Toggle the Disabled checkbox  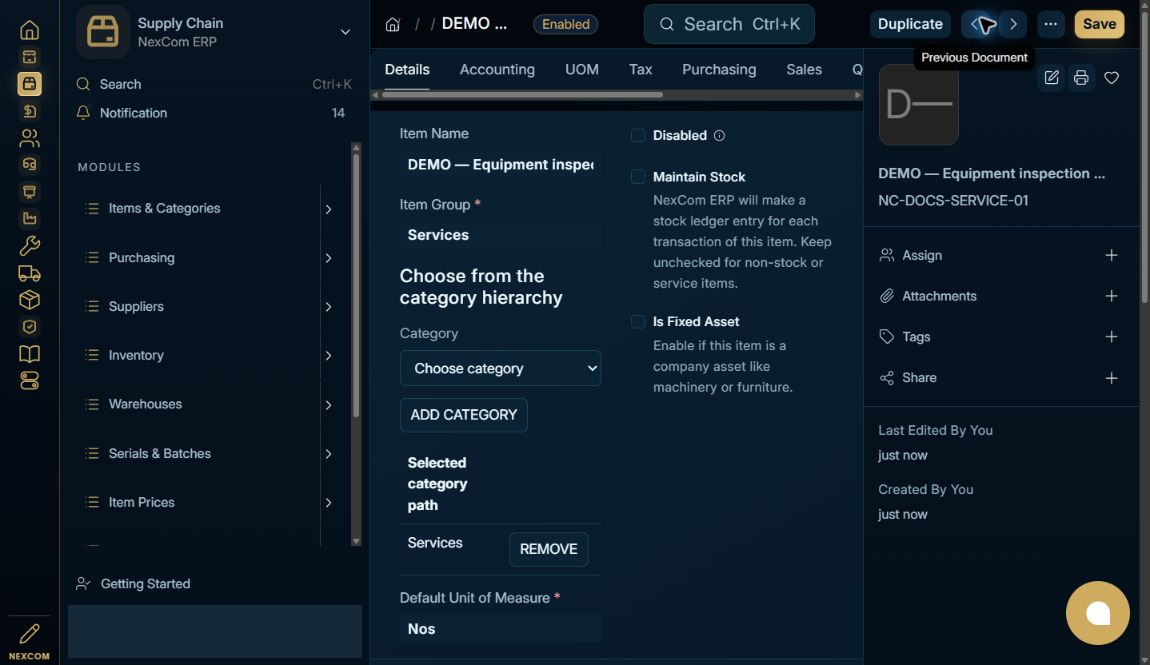click(638, 136)
